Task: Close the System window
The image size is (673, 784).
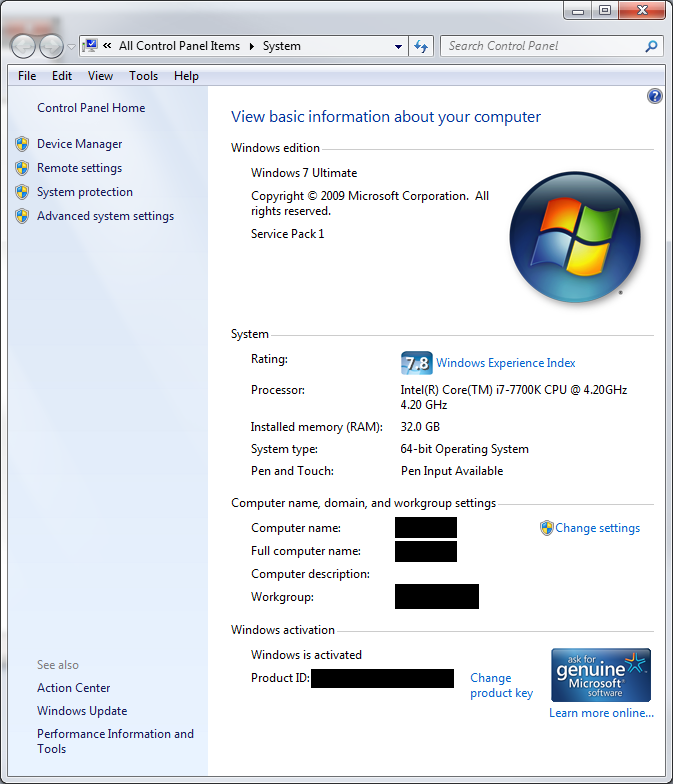Action: pos(642,11)
